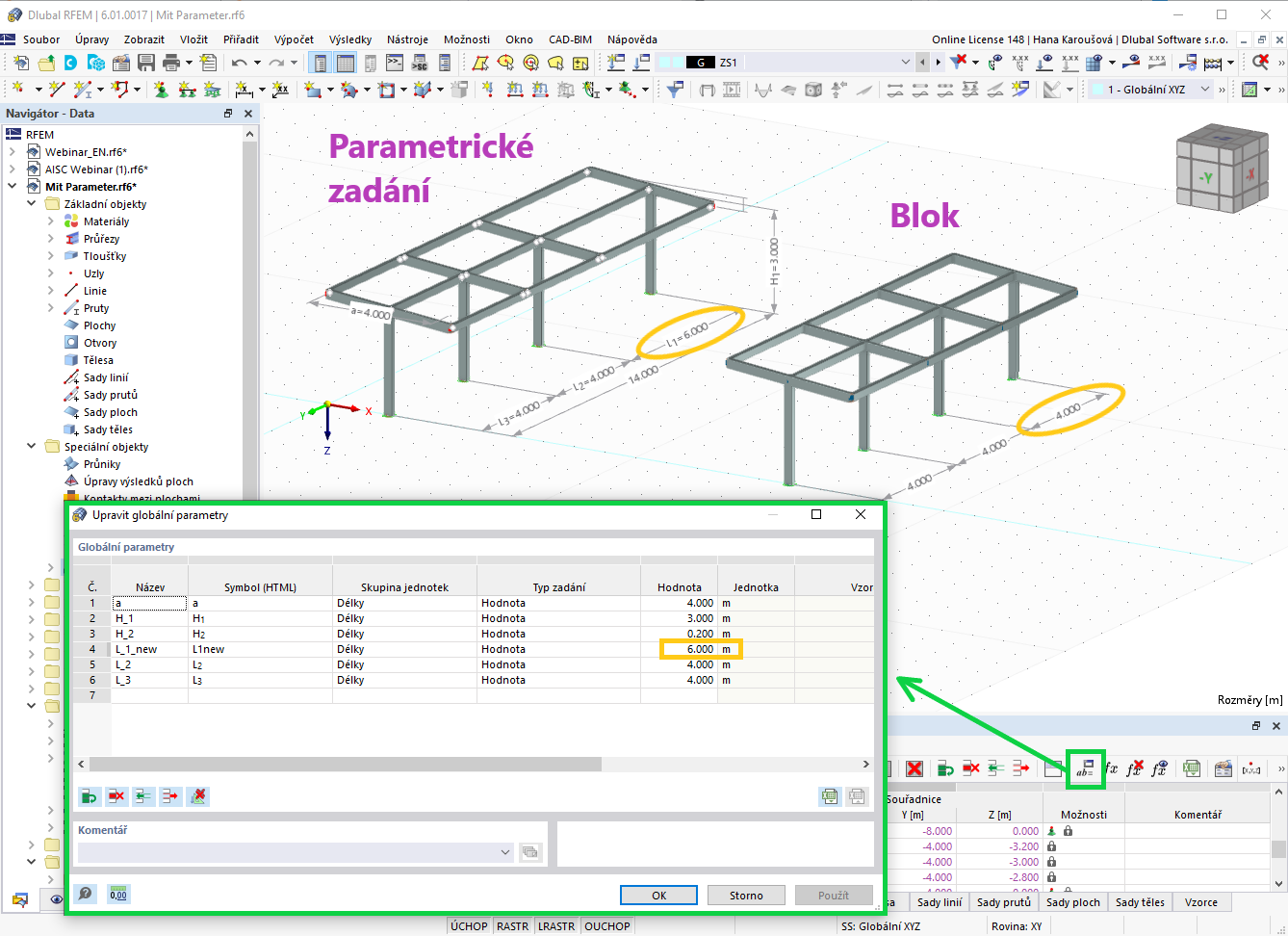Image resolution: width=1288 pixels, height=936 pixels.
Task: Open the Soubor menu
Action: tap(41, 39)
